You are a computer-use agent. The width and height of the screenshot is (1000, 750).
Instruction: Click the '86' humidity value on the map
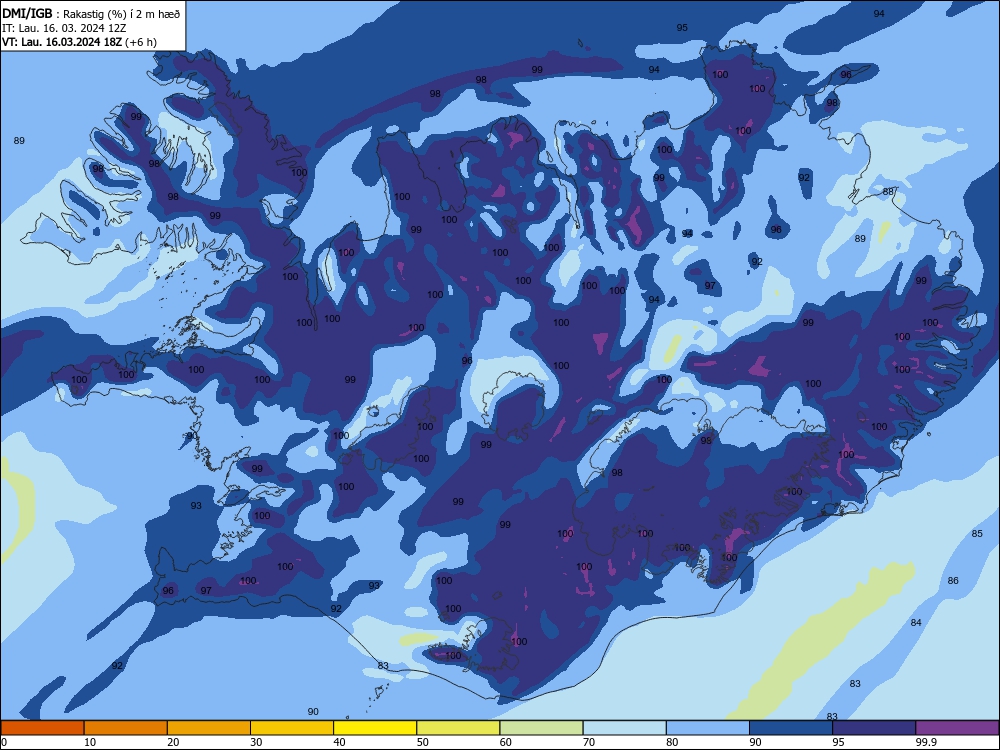pos(953,581)
